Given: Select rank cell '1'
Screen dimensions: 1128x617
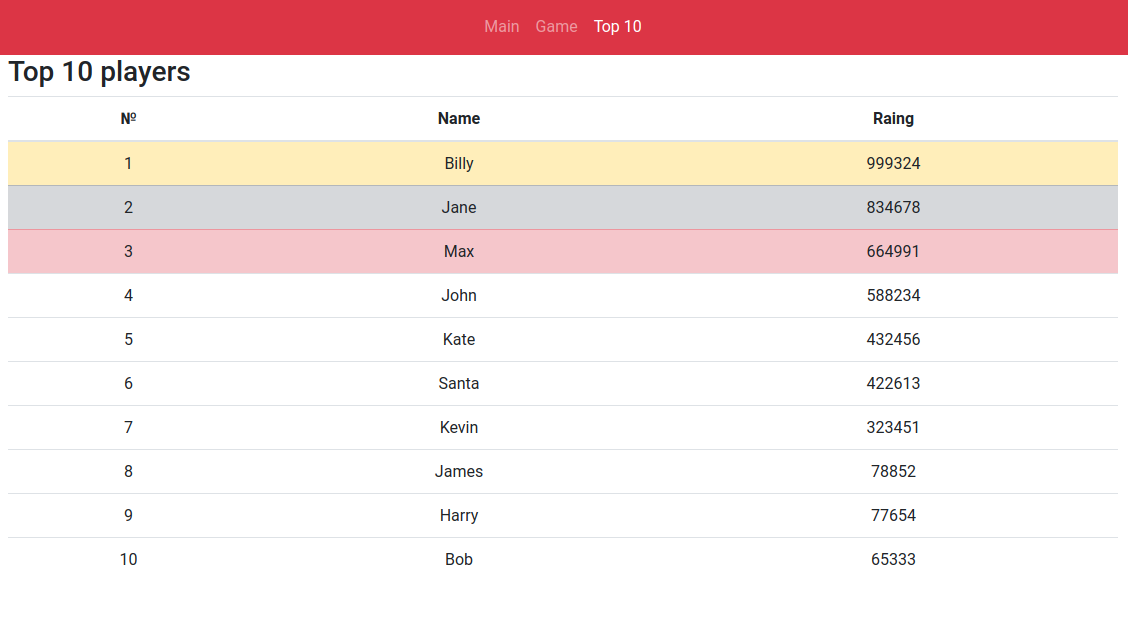Looking at the screenshot, I should pyautogui.click(x=128, y=163).
